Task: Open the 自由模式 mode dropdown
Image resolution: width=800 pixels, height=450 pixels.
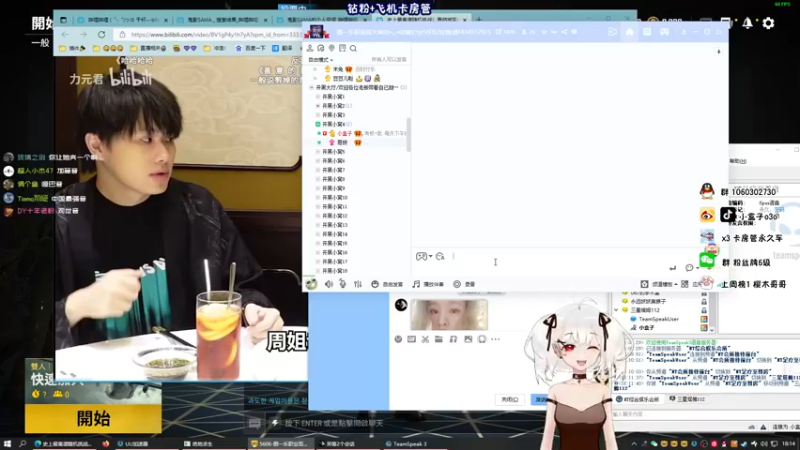Action: [320, 60]
